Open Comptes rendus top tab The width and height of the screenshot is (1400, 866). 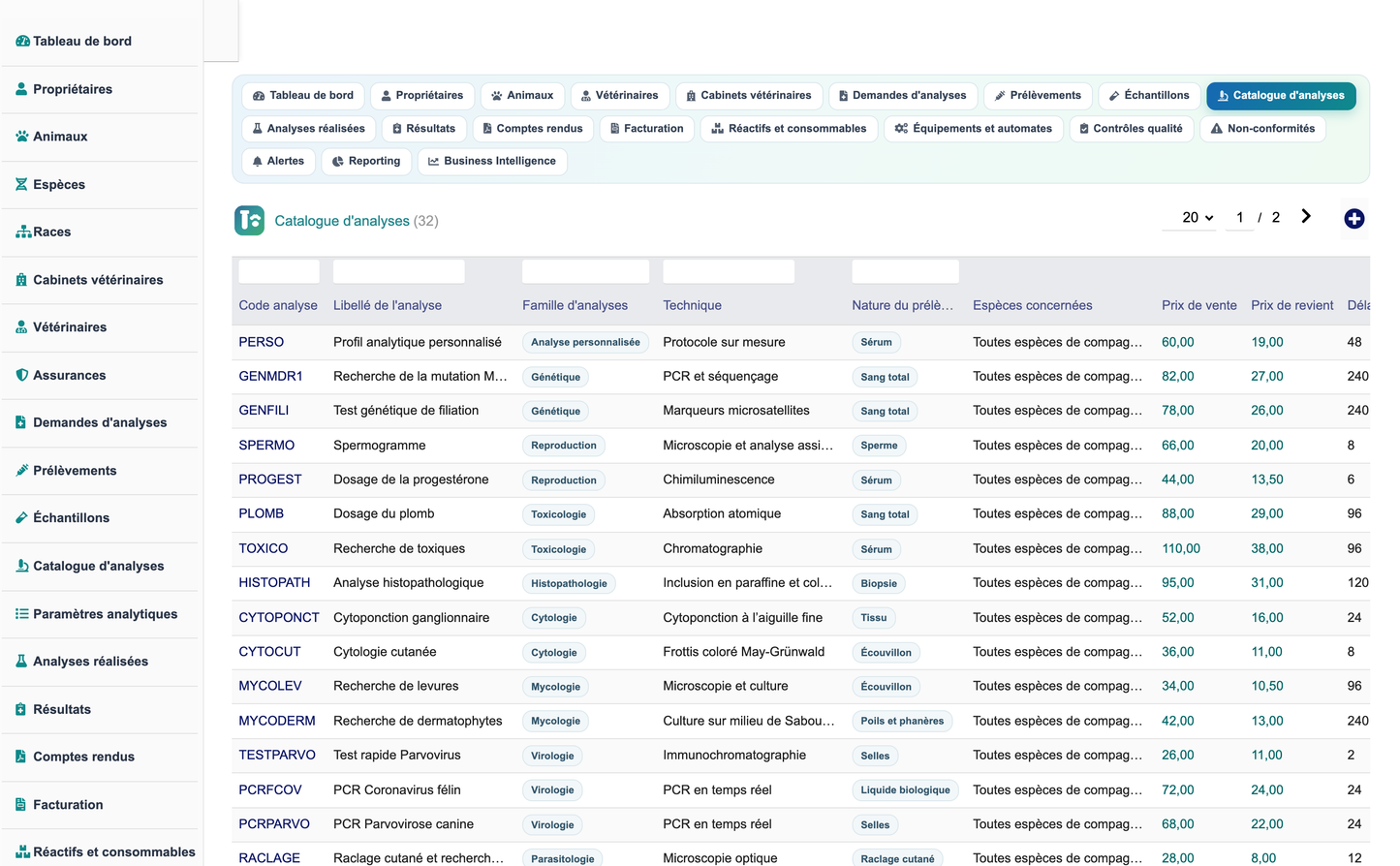(533, 129)
